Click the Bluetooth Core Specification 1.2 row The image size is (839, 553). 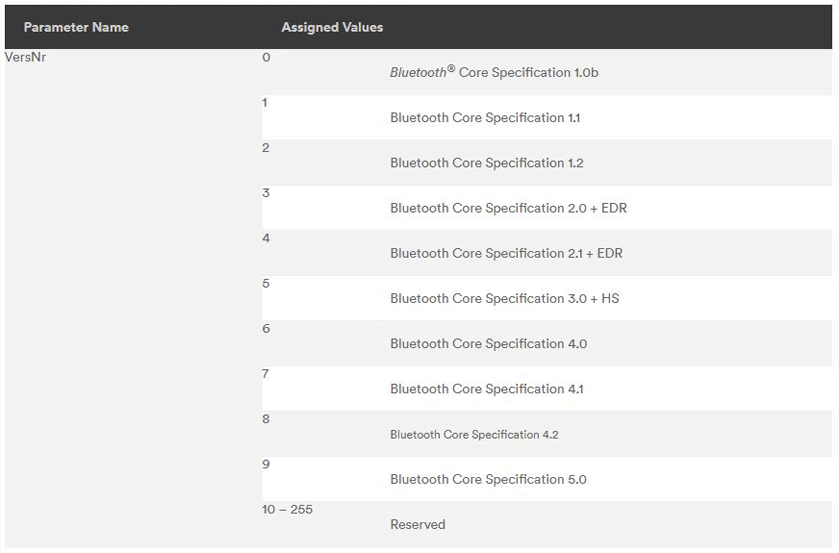[486, 163]
